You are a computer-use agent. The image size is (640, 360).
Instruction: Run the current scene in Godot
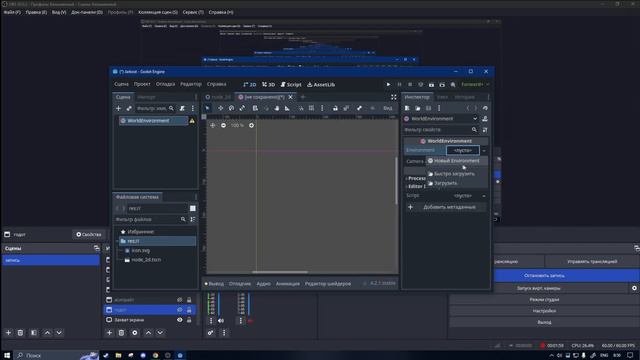click(x=431, y=84)
